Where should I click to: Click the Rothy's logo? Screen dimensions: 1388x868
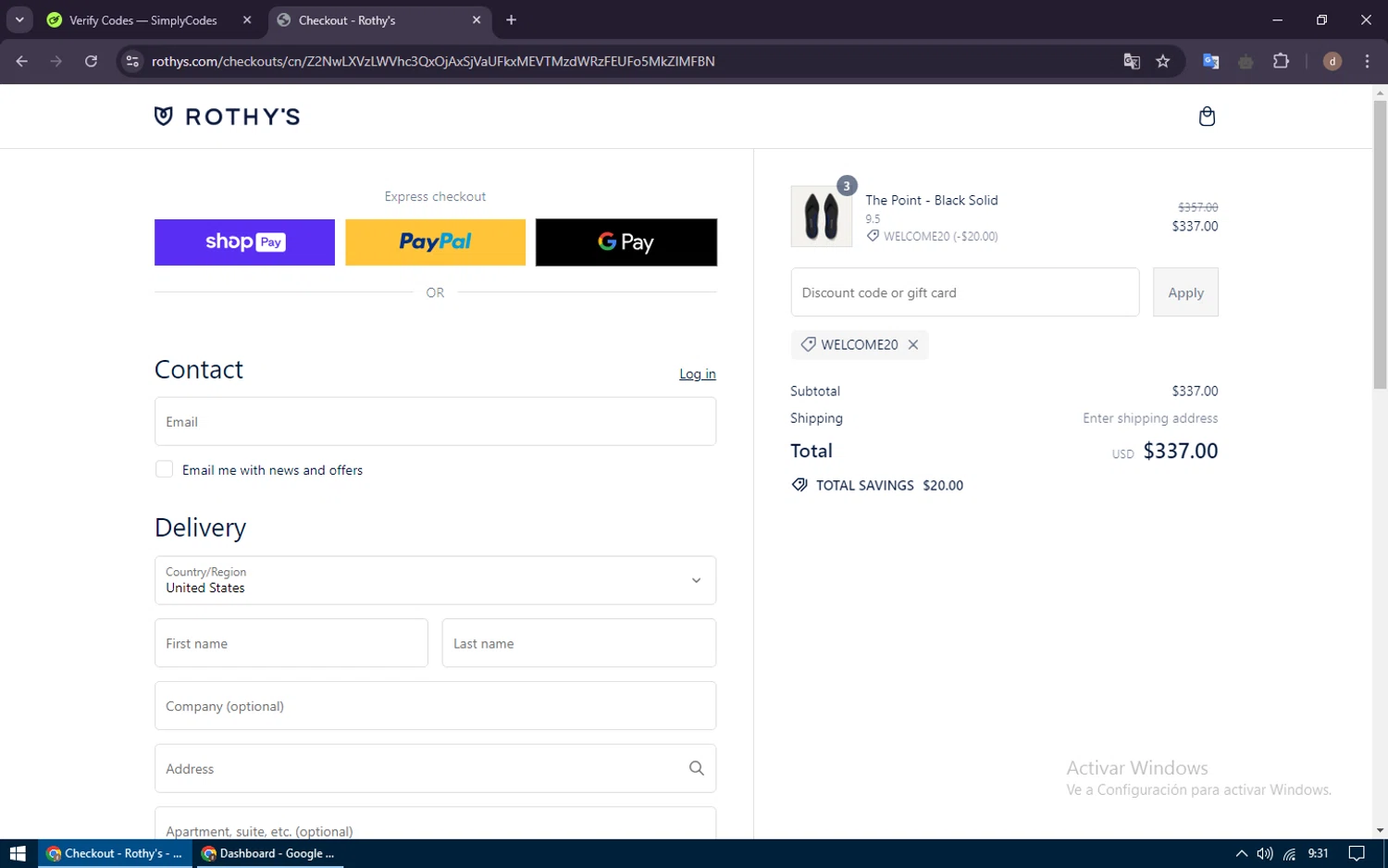(x=228, y=117)
